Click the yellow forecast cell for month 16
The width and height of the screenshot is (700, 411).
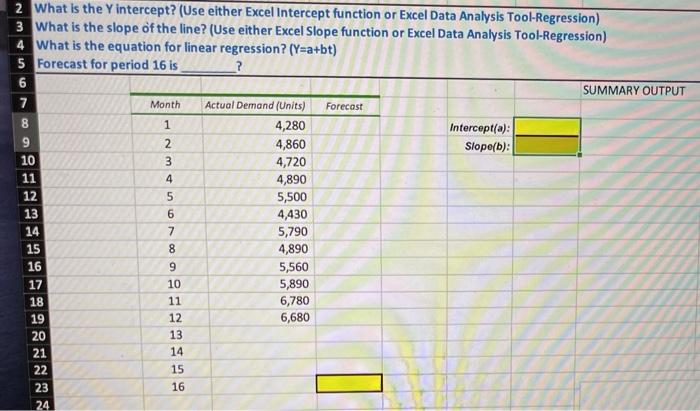(x=349, y=383)
